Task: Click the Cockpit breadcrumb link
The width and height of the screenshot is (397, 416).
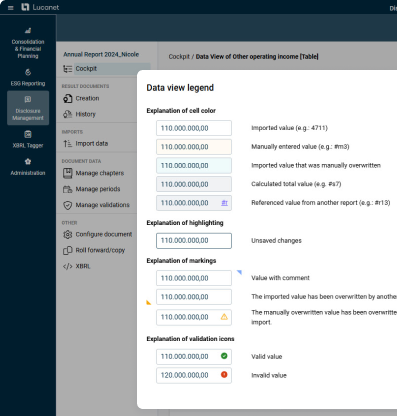Action: pyautogui.click(x=179, y=57)
